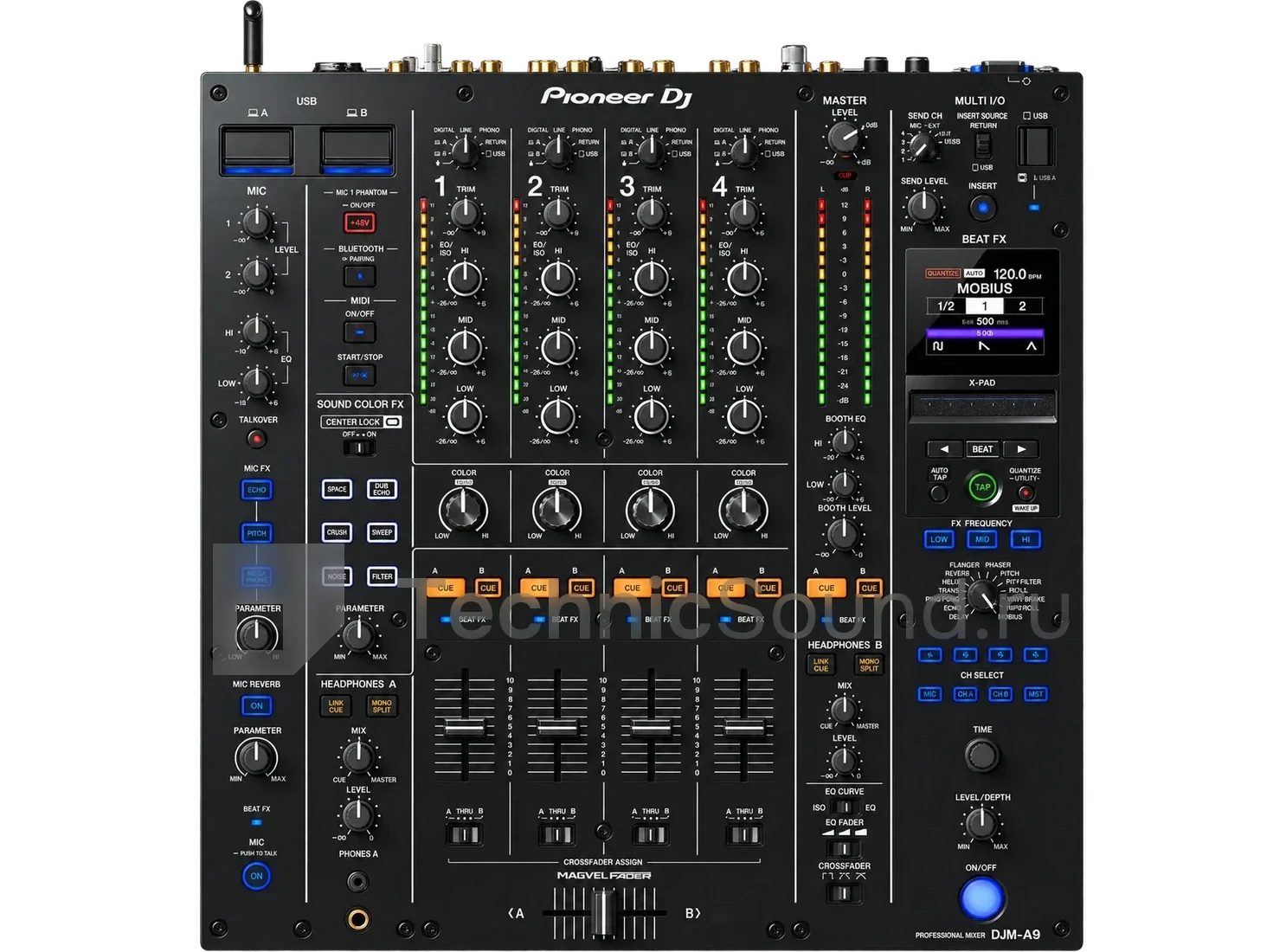Select the SWEEP Sound Color FX button
This screenshot has width=1286, height=952.
(x=382, y=532)
